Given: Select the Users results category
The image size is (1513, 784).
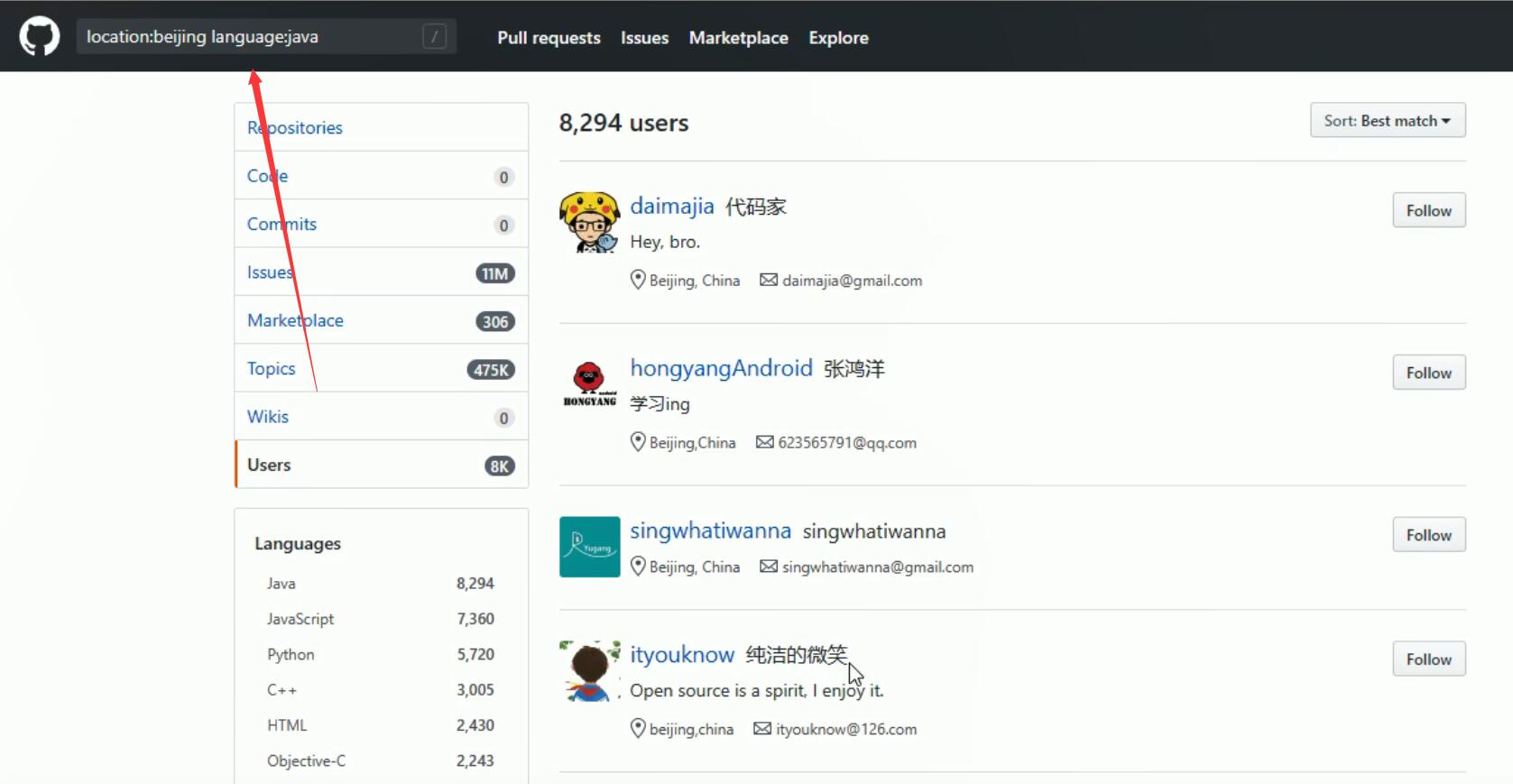Looking at the screenshot, I should coord(270,466).
